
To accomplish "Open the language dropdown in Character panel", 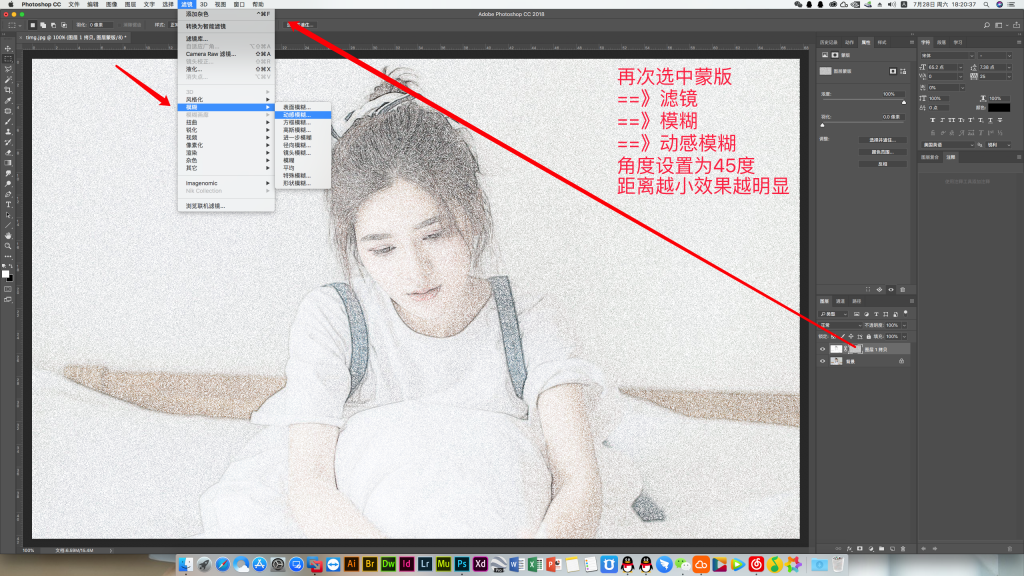I will (948, 145).
